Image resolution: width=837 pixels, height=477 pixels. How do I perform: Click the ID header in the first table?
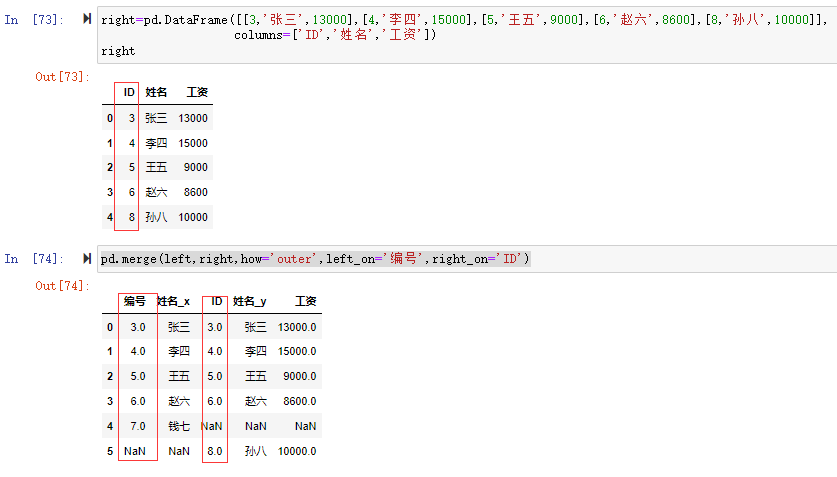tap(128, 92)
